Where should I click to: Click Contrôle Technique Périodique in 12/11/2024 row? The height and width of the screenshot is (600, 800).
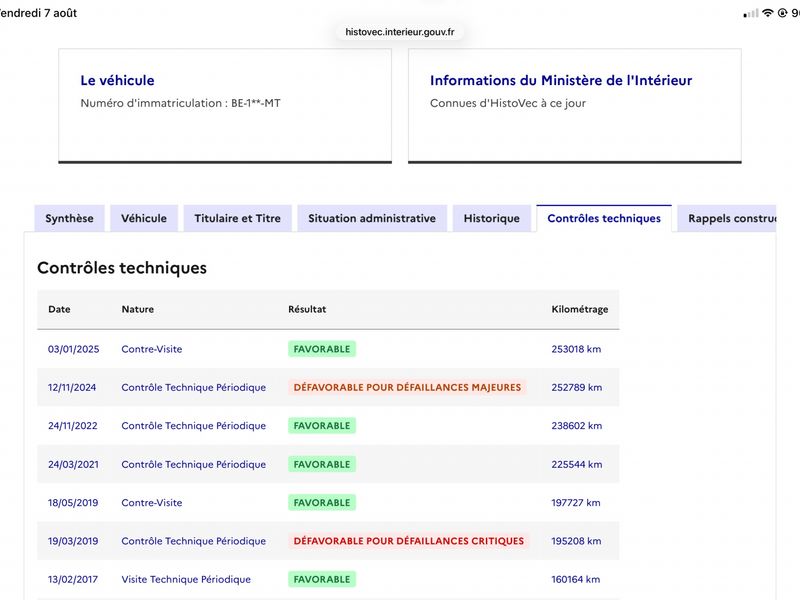[193, 387]
